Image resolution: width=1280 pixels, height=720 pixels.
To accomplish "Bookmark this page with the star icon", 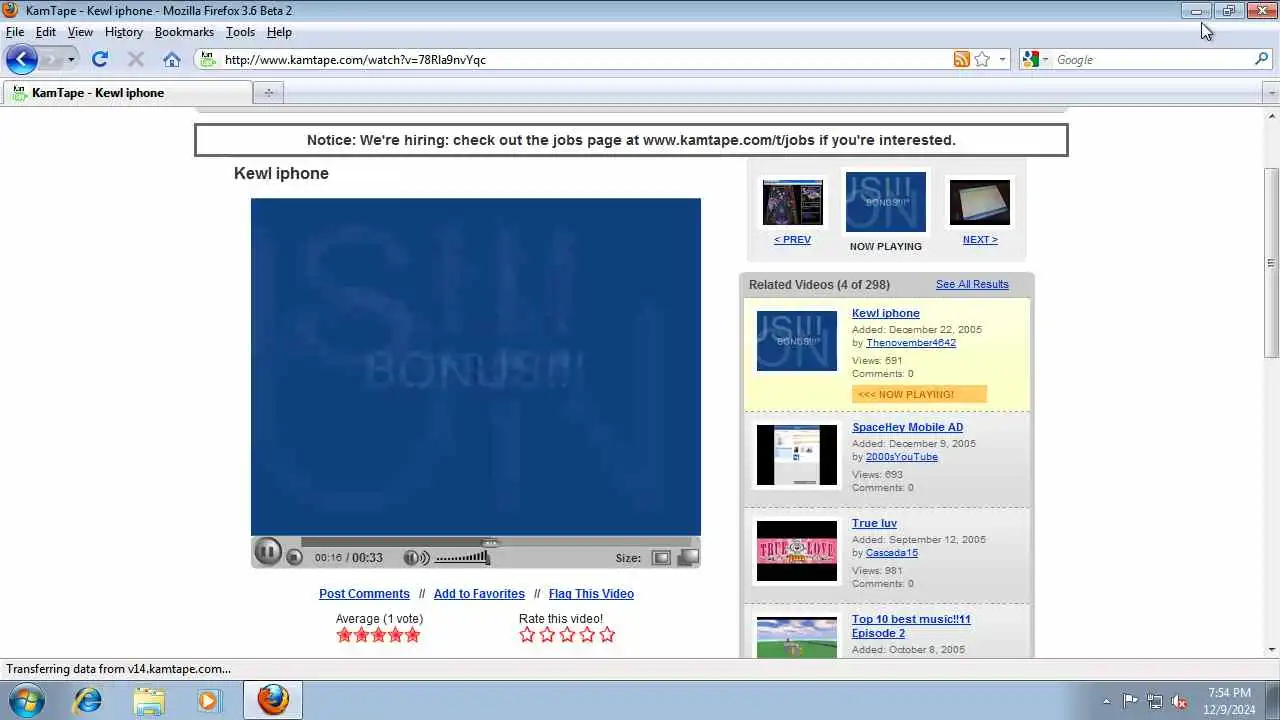I will pyautogui.click(x=982, y=59).
